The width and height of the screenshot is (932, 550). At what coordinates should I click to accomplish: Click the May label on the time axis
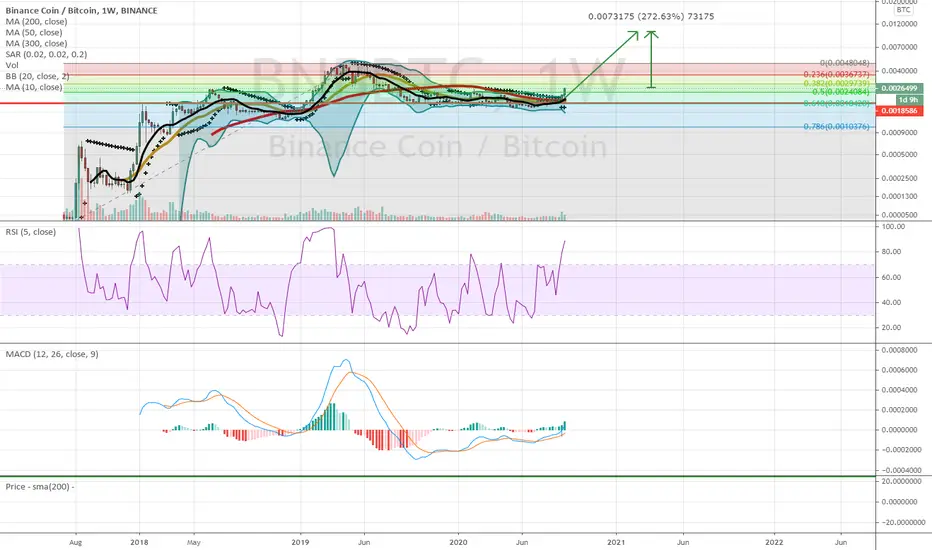(193, 542)
